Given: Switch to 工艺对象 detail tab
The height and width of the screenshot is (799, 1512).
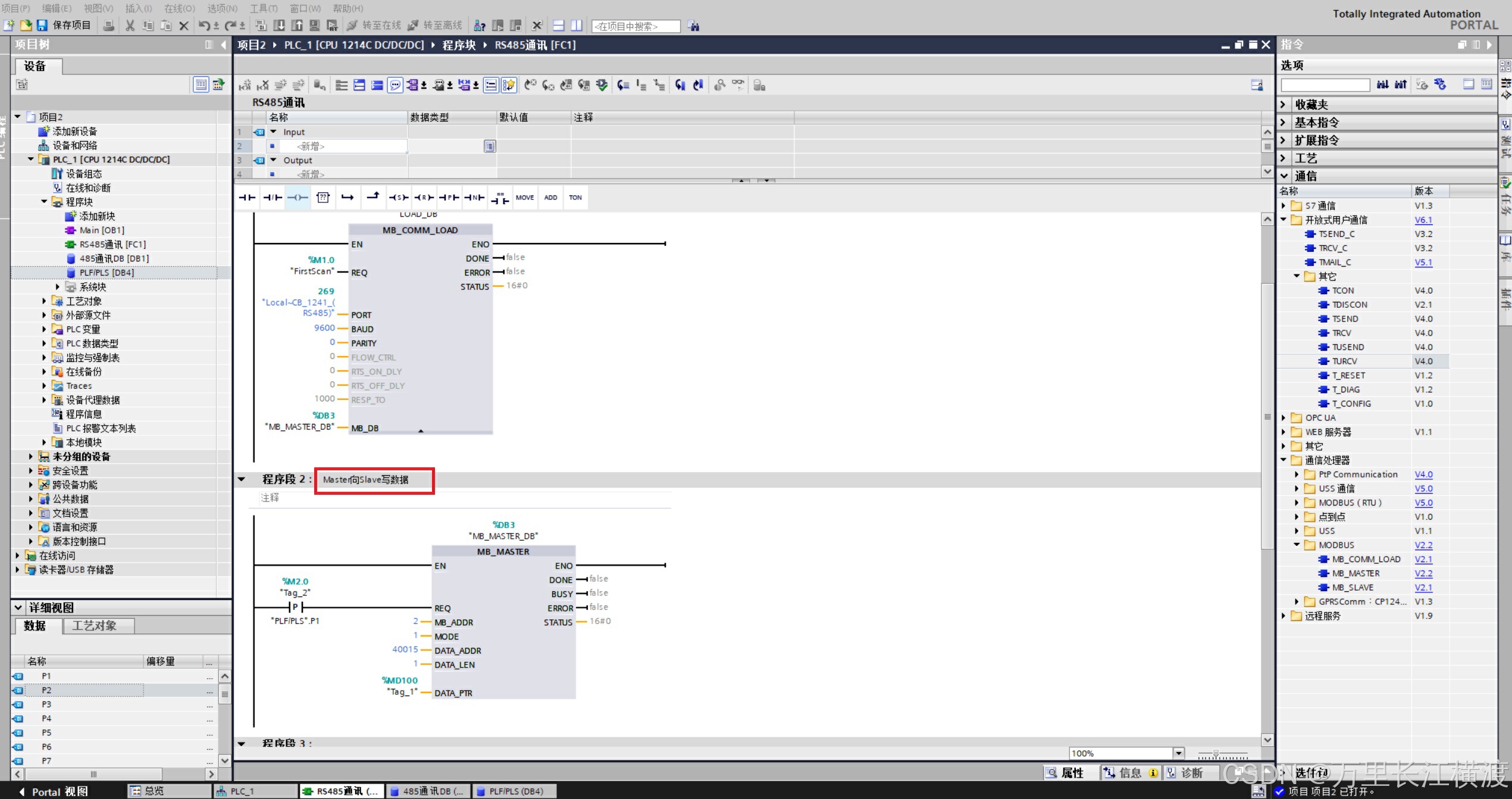Looking at the screenshot, I should coord(94,626).
